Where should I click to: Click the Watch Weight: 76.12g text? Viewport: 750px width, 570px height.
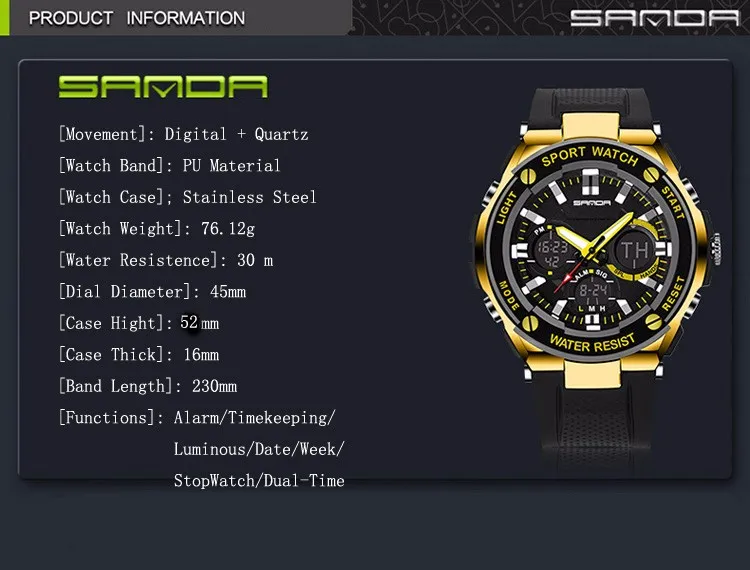coord(157,229)
